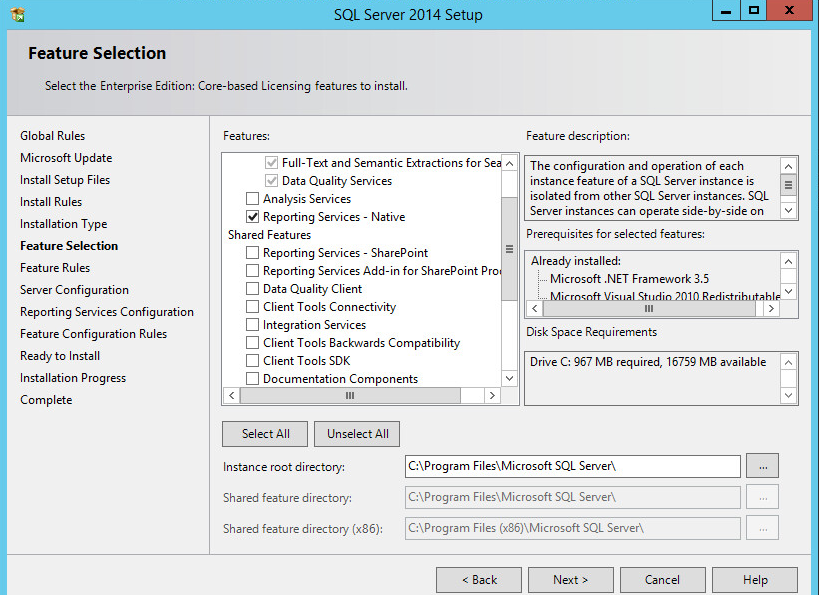Click the feature description up scroll arrow
This screenshot has height=595, width=819.
click(x=789, y=166)
